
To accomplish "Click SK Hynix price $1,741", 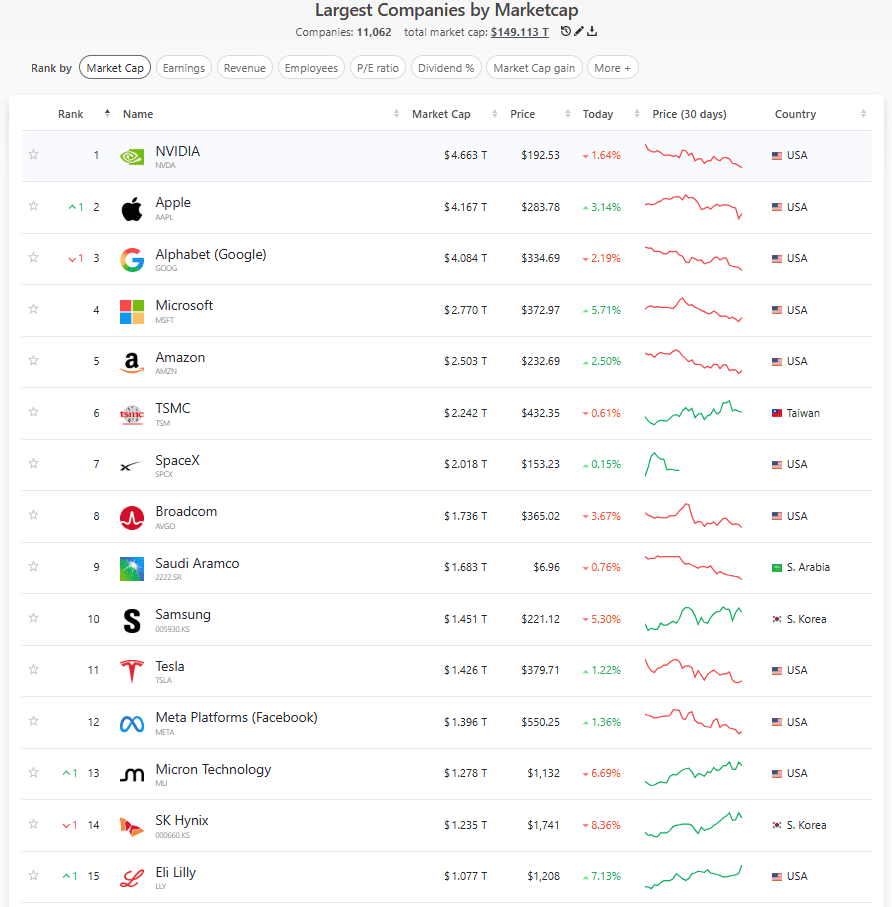I will pos(543,825).
